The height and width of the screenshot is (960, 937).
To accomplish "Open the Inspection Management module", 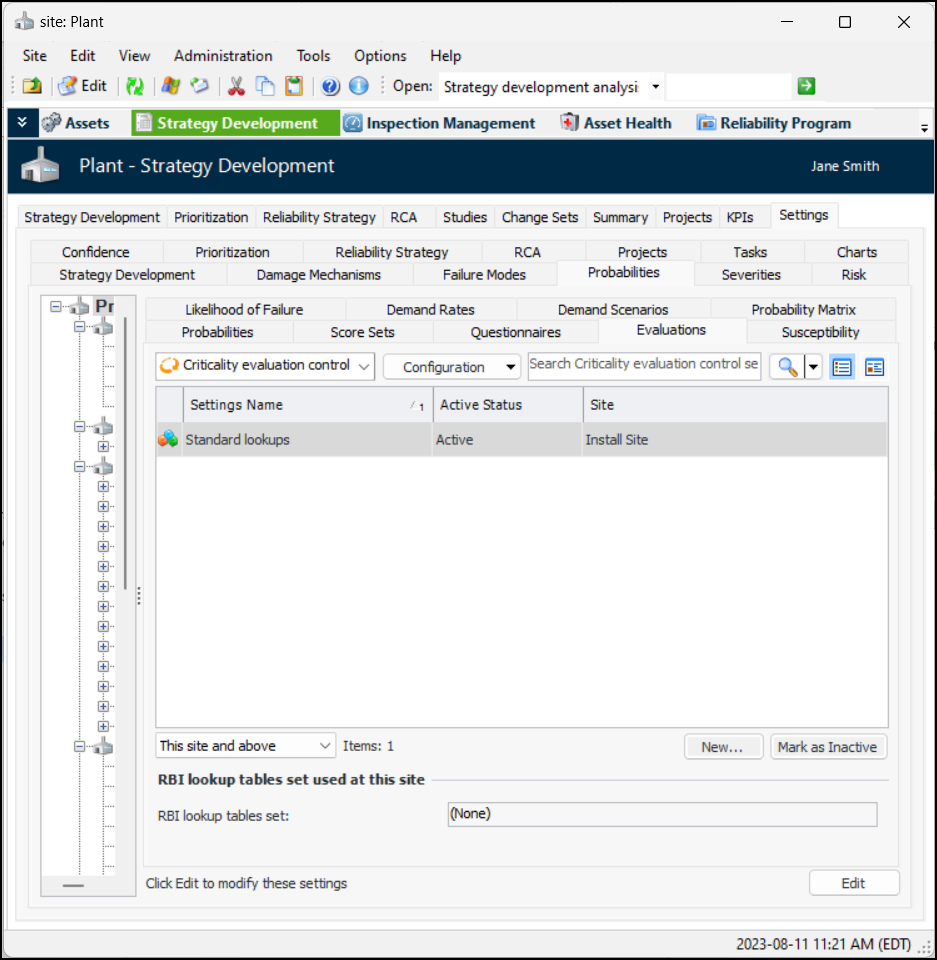I will tap(439, 123).
